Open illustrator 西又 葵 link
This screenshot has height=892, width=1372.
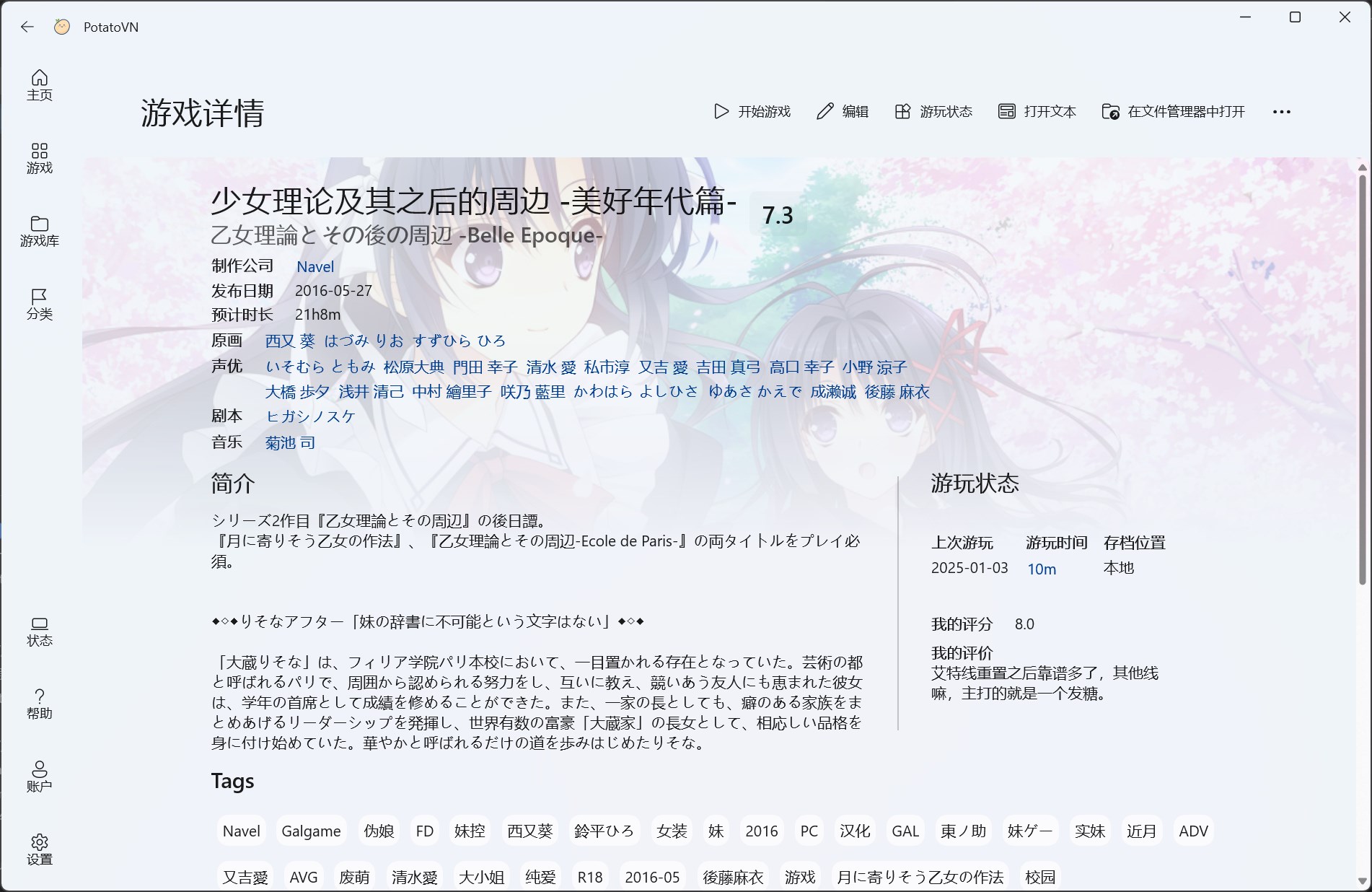(x=290, y=341)
